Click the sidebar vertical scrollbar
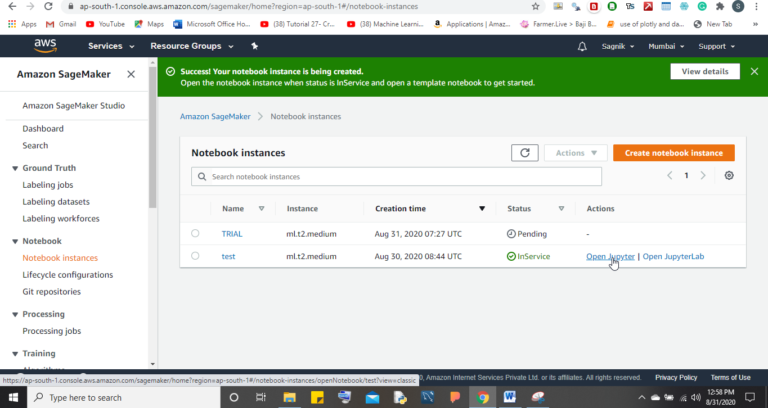Viewport: 768px width, 408px height. point(152,137)
